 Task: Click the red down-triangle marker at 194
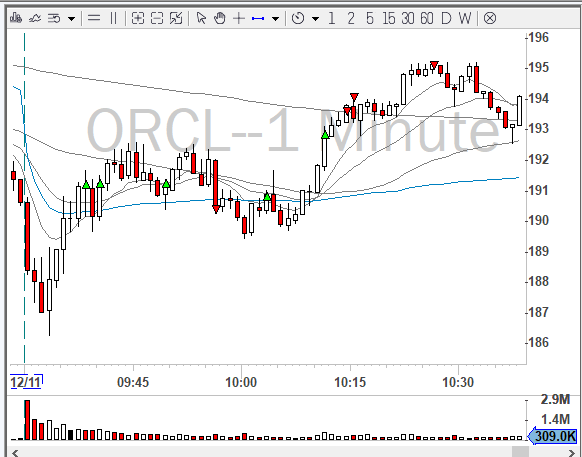coord(354,97)
